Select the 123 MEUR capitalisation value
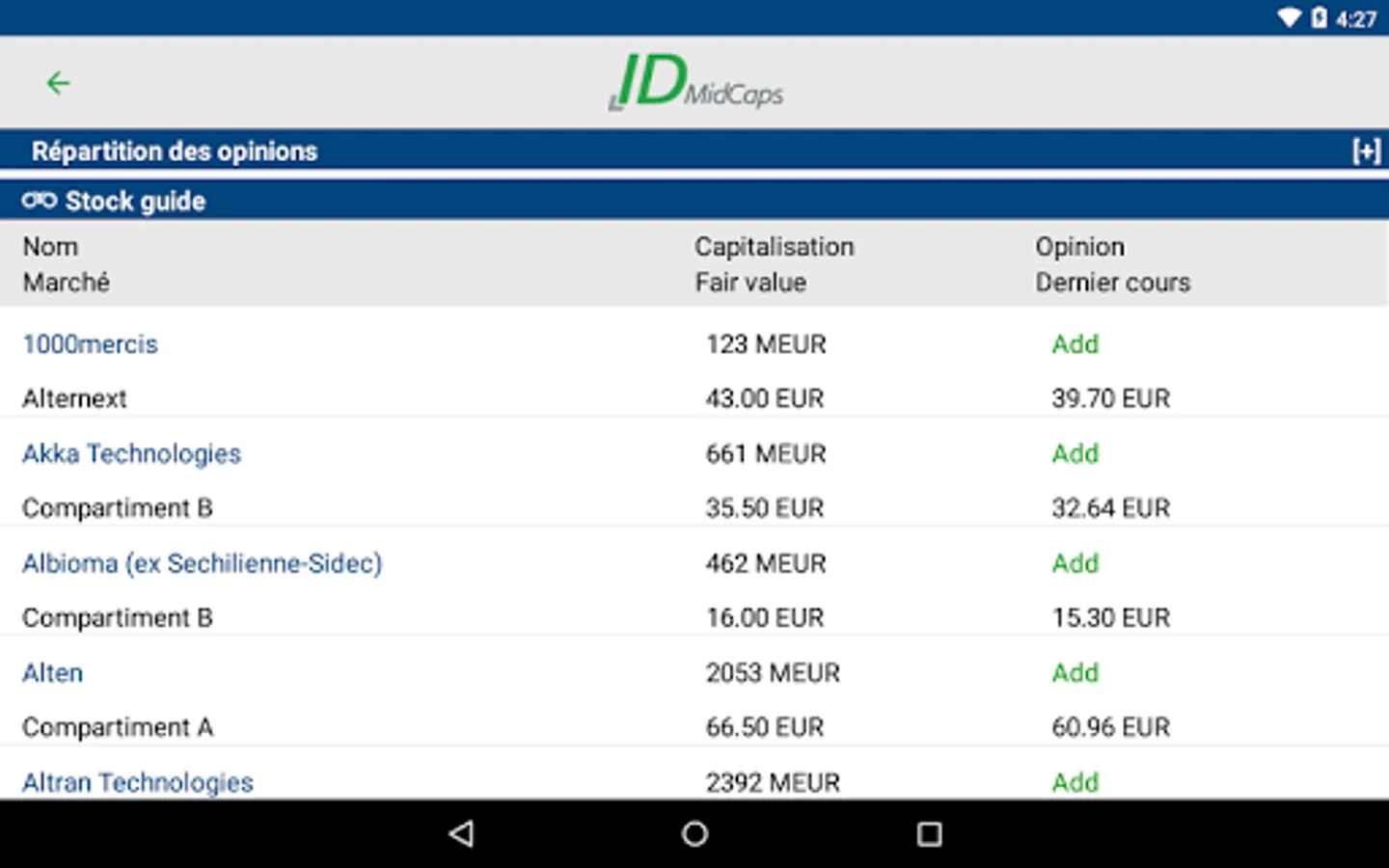Viewport: 1389px width, 868px height. pos(766,344)
